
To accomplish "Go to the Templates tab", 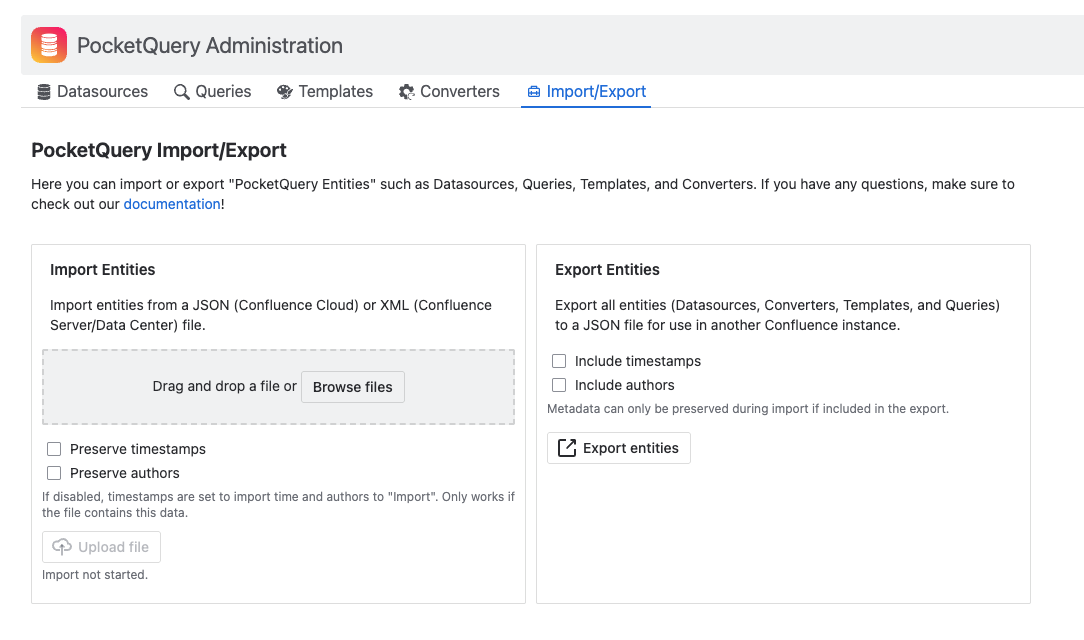I will (325, 92).
